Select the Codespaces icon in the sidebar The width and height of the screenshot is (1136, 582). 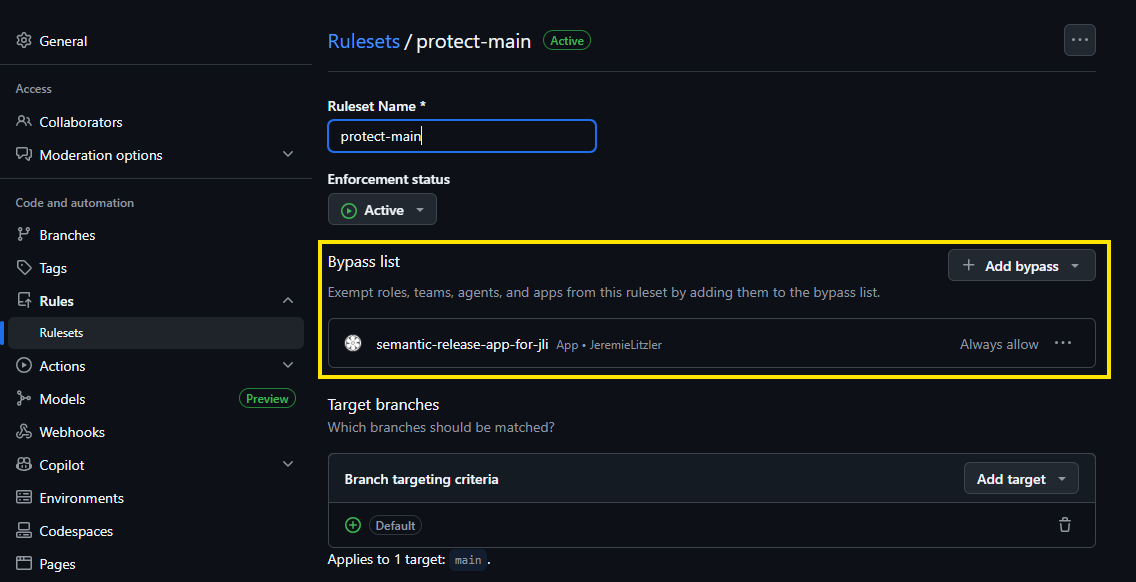[22, 530]
